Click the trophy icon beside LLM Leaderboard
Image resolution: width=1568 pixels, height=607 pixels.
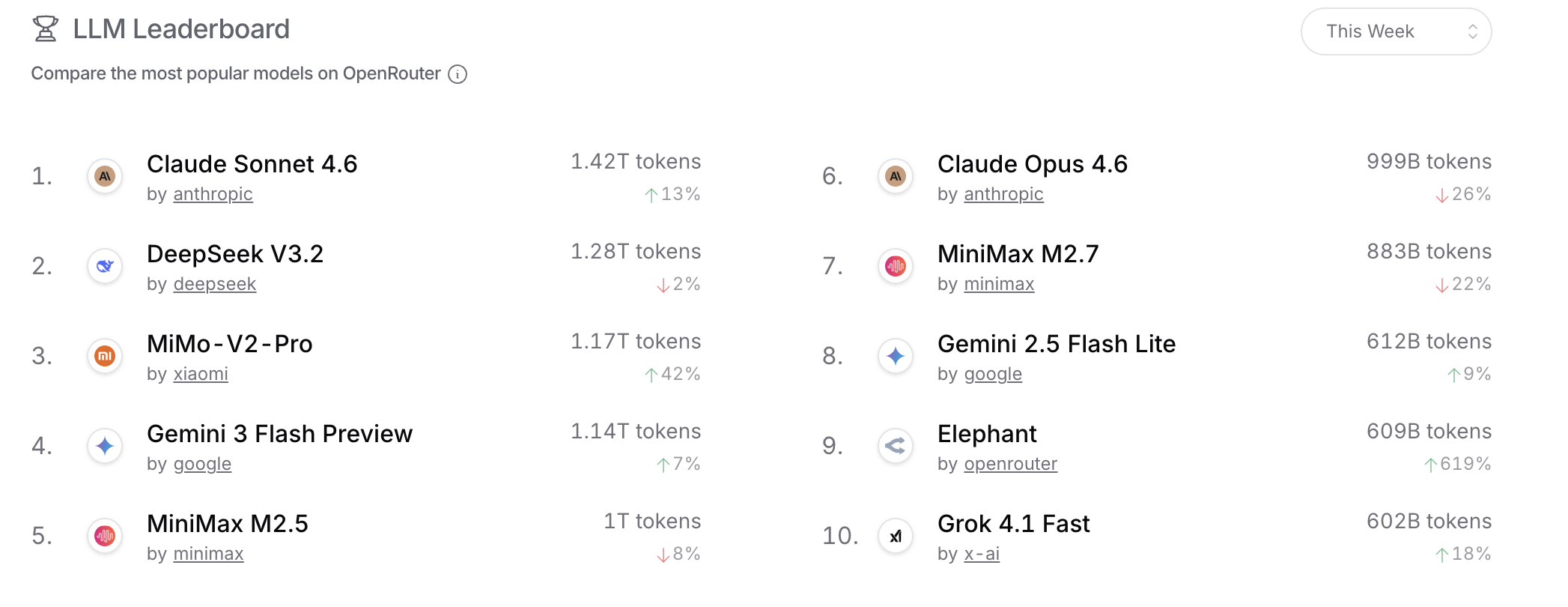46,29
